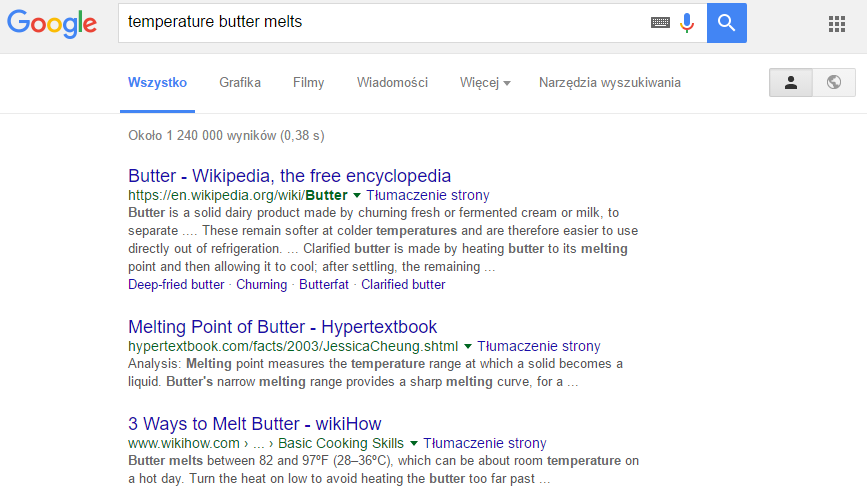Image resolution: width=867 pixels, height=503 pixels.
Task: Click into the search query field
Action: [x=380, y=22]
